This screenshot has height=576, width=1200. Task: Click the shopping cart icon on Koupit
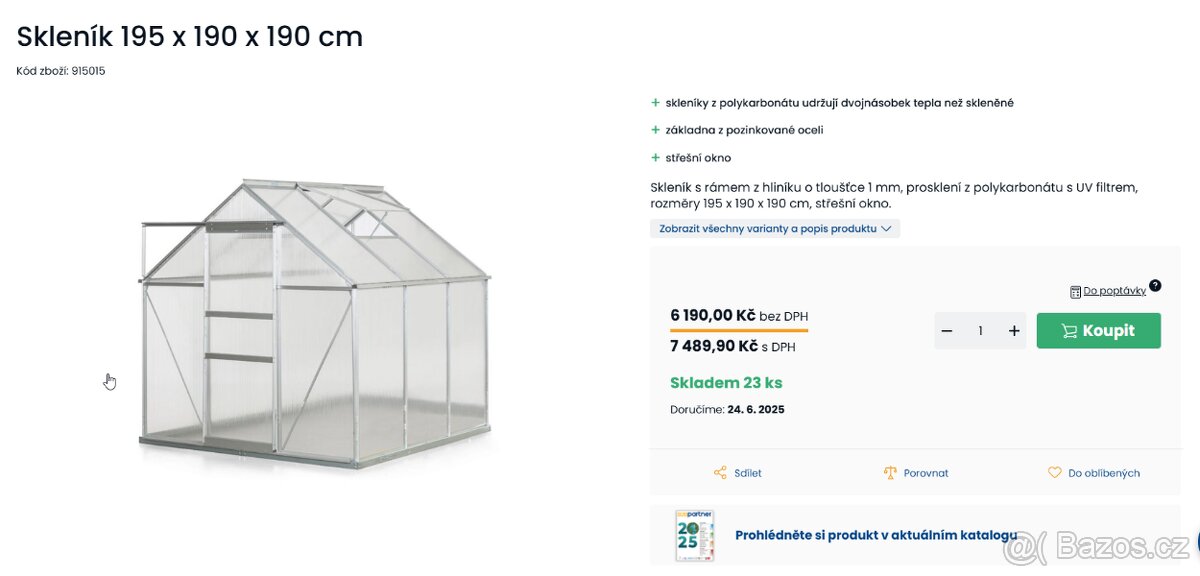(x=1069, y=331)
